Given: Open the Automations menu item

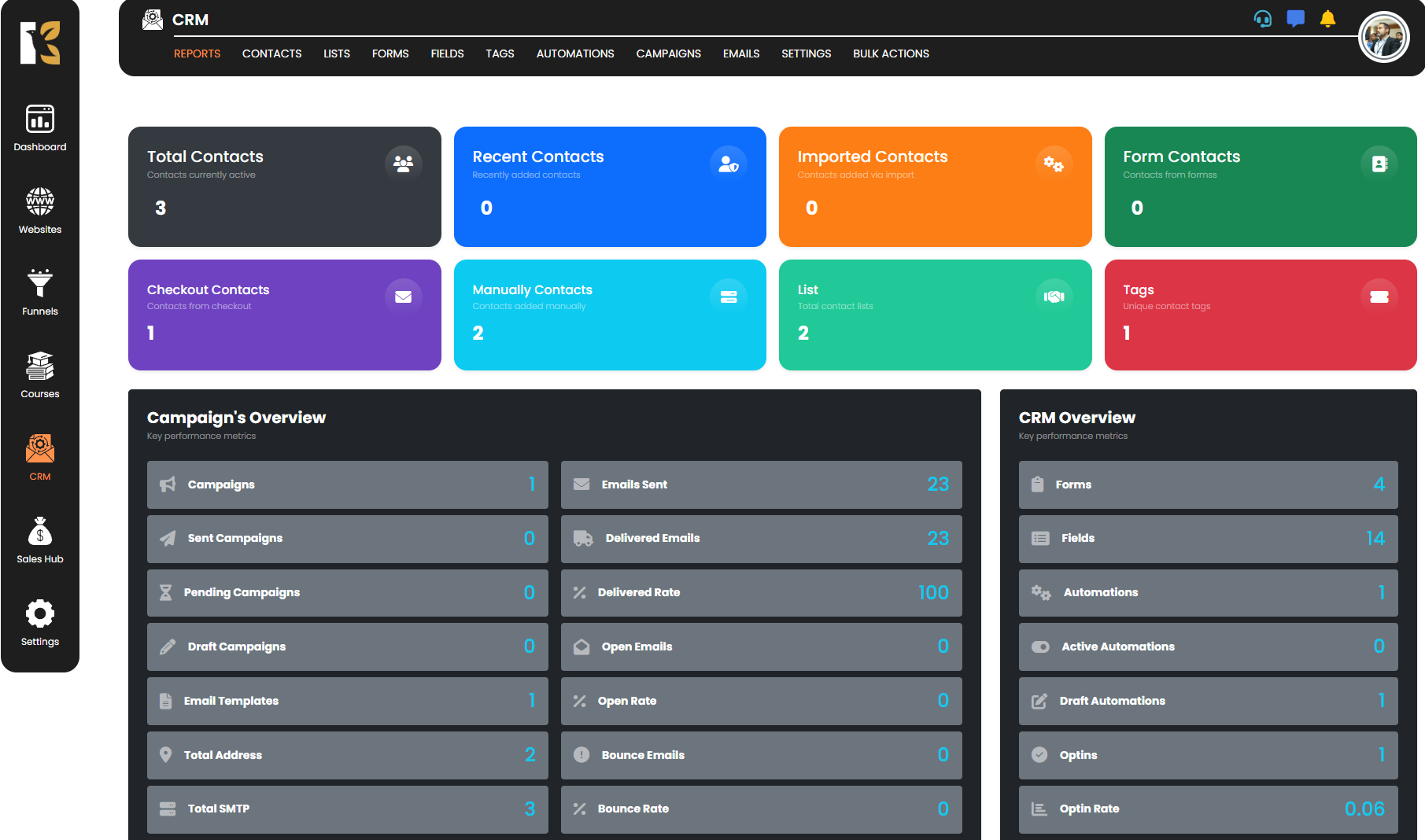Looking at the screenshot, I should [574, 53].
